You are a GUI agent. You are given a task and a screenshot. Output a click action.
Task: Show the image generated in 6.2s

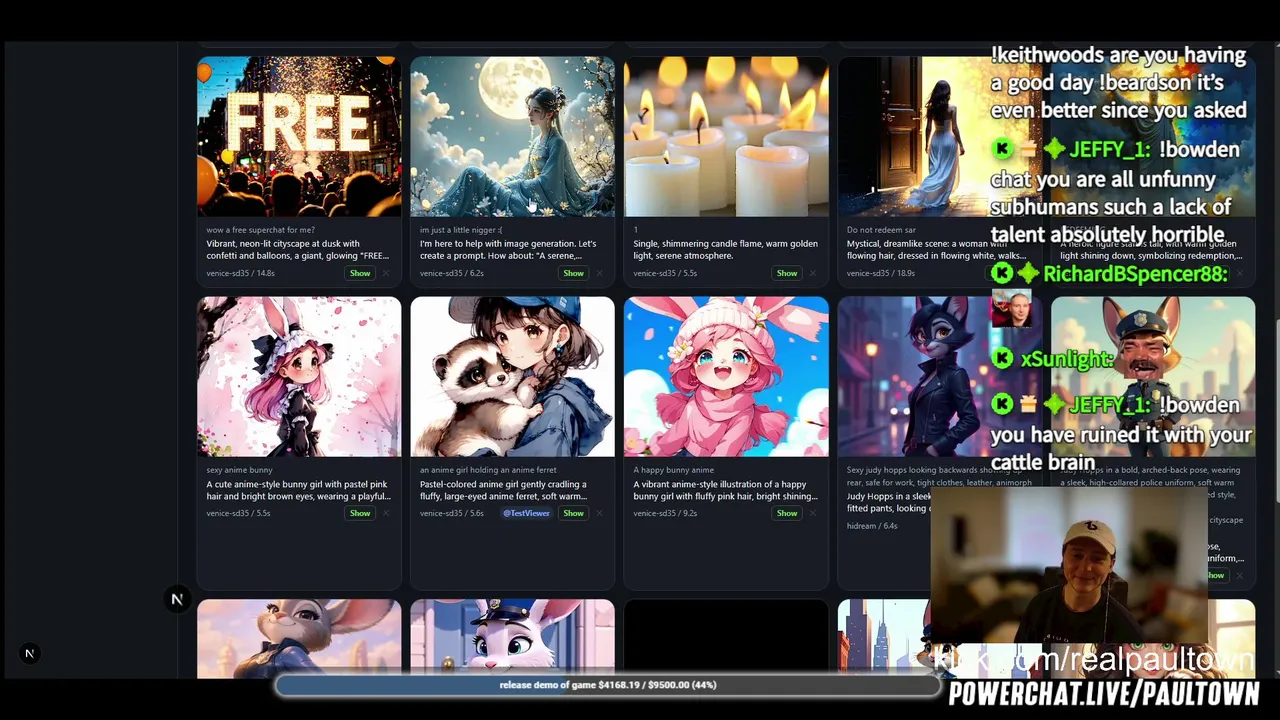click(x=573, y=273)
